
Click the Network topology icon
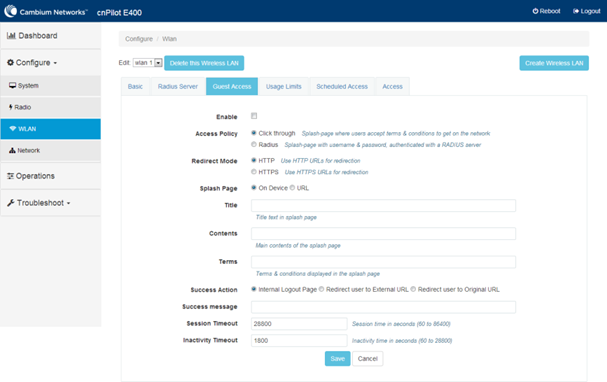pos(12,150)
